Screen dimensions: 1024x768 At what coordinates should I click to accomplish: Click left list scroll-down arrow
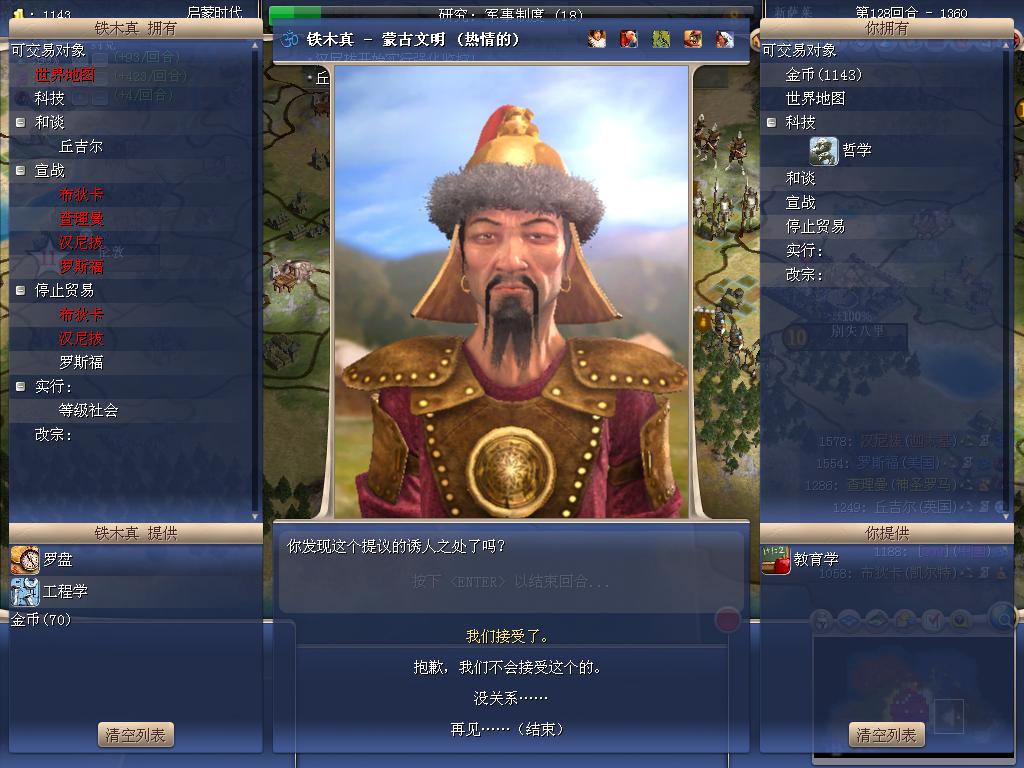pyautogui.click(x=255, y=516)
